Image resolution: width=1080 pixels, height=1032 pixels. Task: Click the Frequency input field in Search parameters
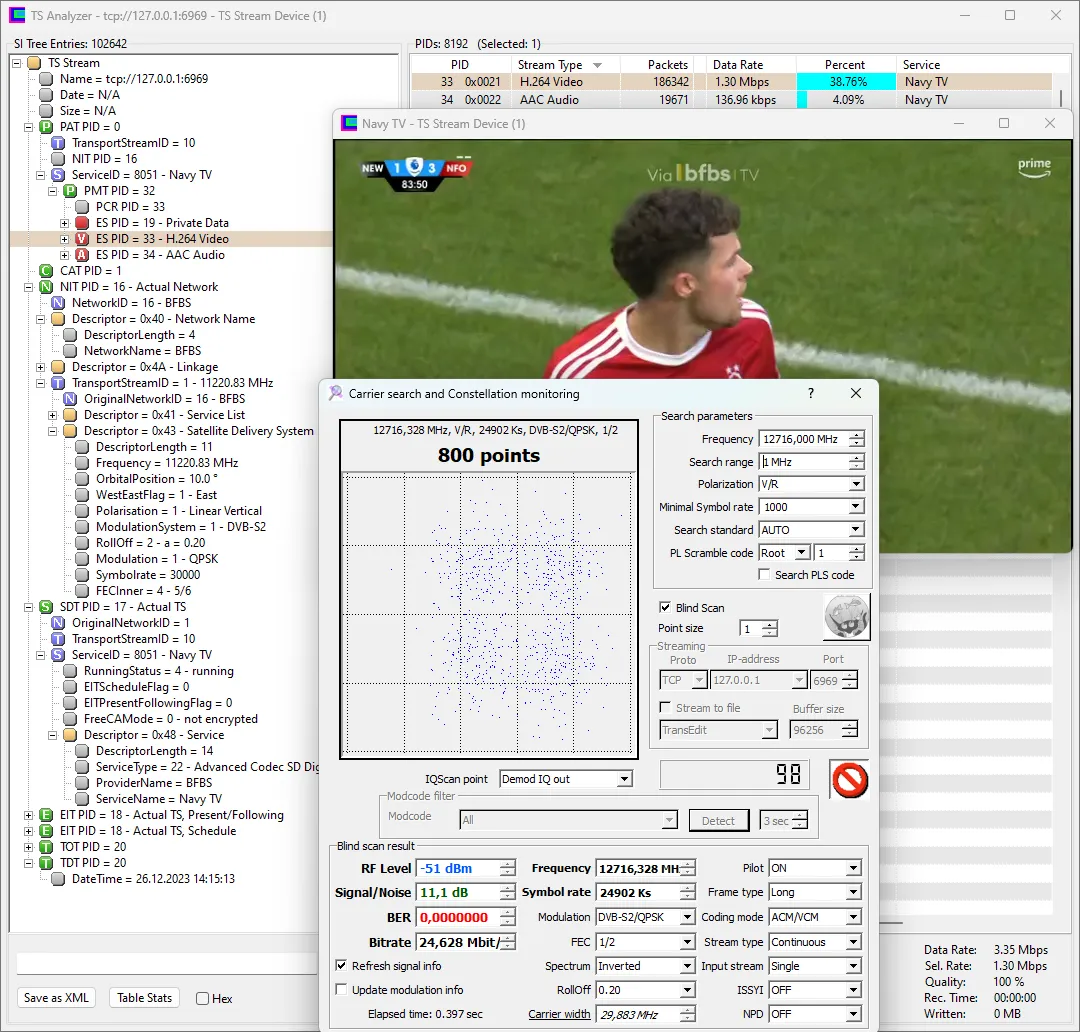click(802, 439)
